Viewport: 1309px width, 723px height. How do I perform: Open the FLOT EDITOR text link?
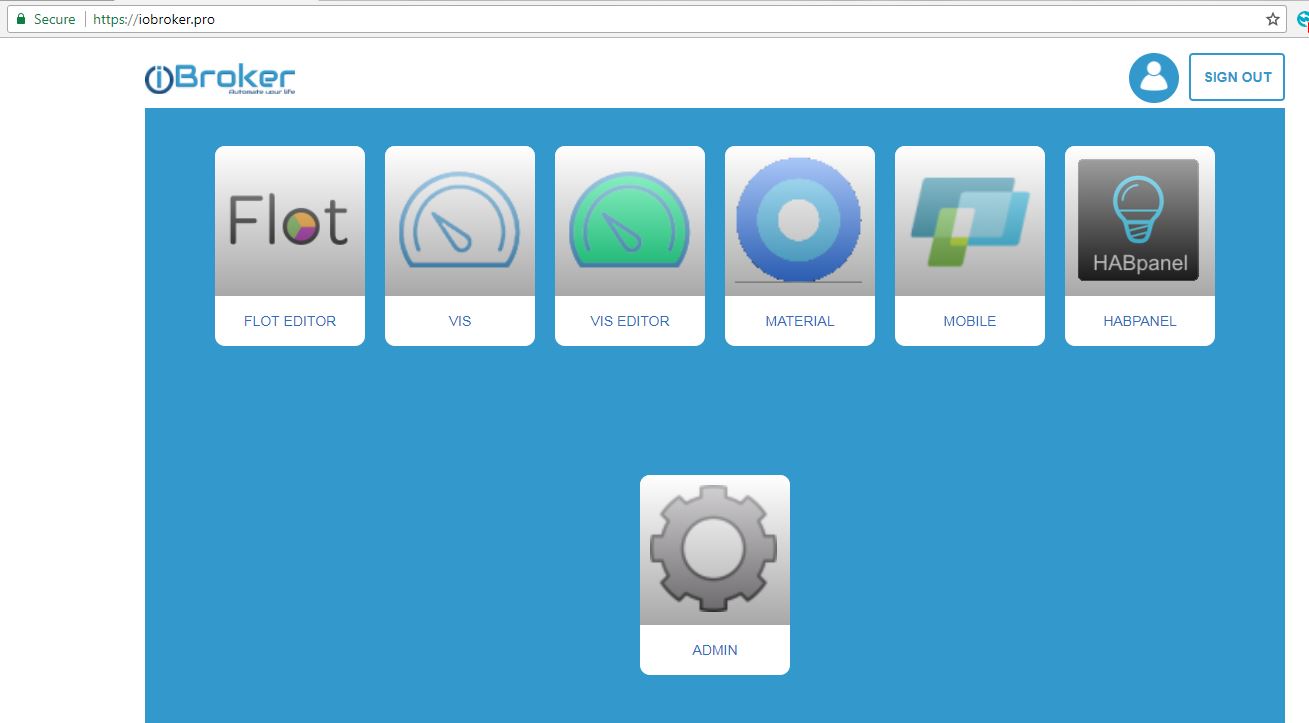[x=289, y=321]
